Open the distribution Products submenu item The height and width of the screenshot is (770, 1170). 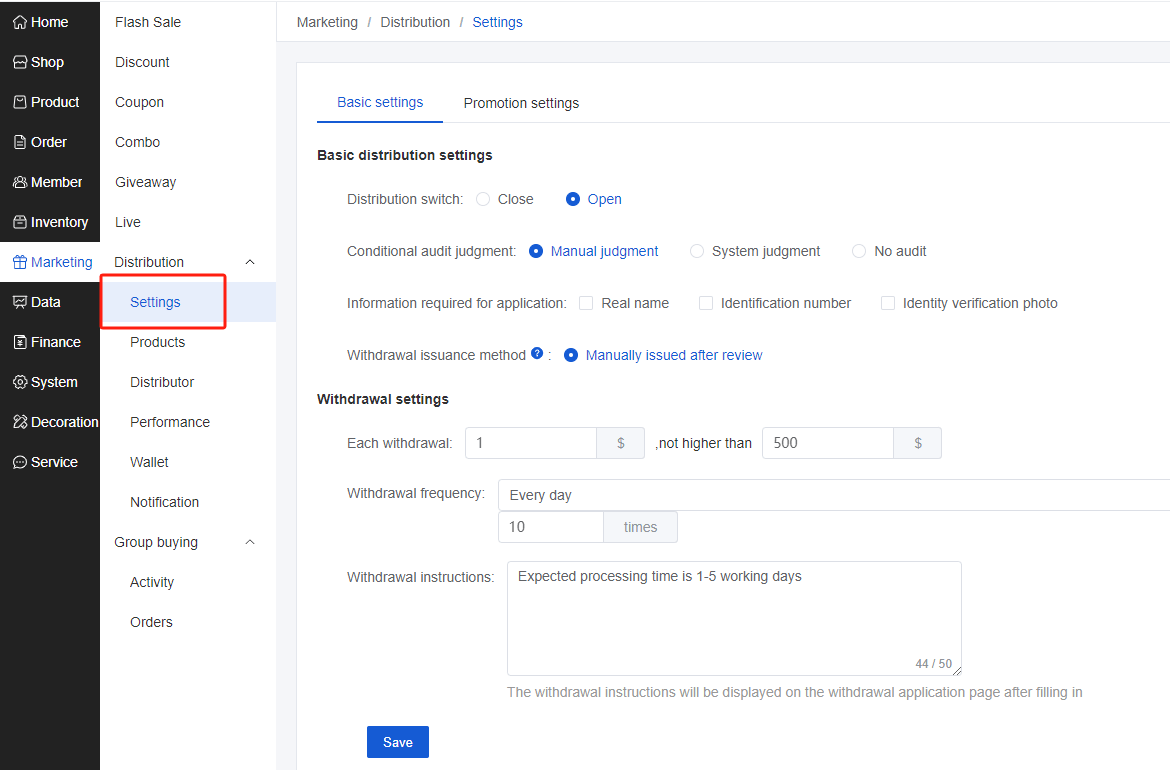coord(157,342)
